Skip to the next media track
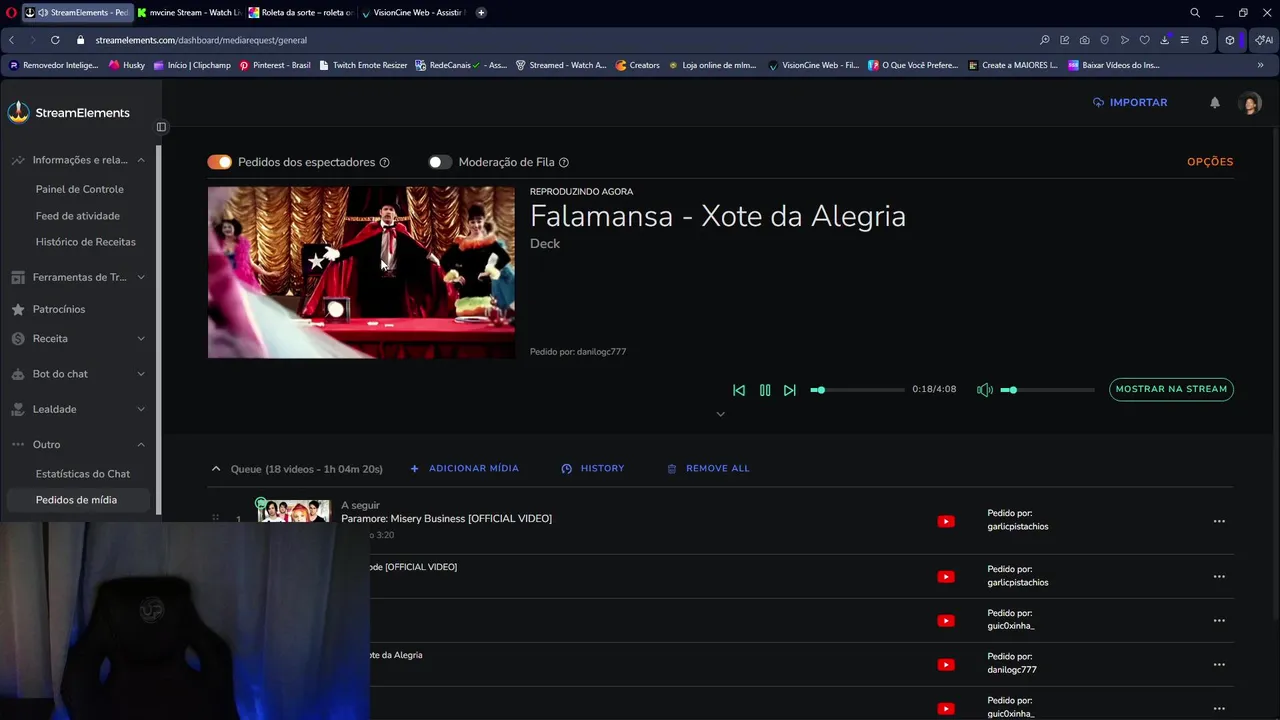1280x720 pixels. click(x=790, y=390)
